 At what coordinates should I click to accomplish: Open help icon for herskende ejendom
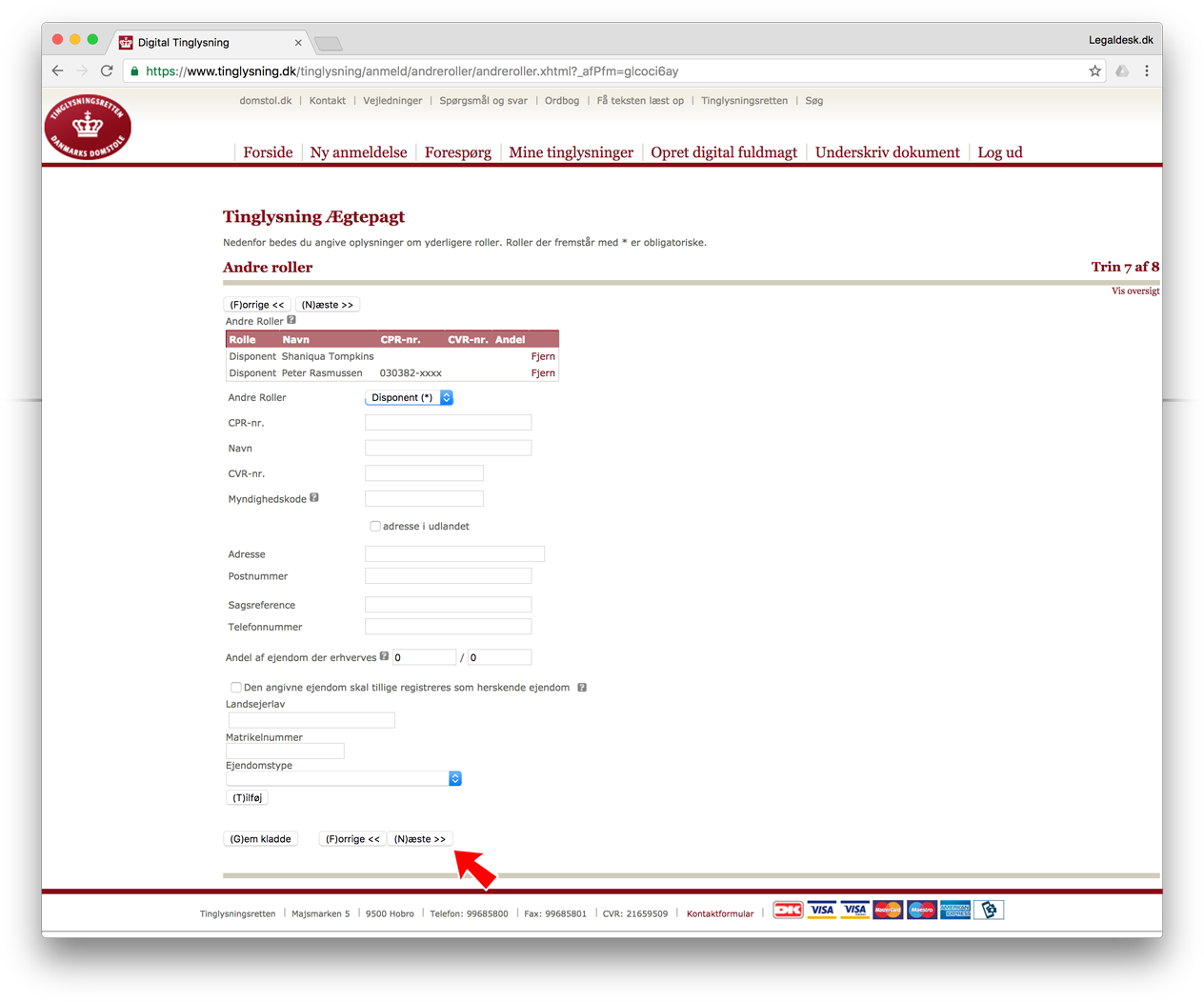coord(582,687)
